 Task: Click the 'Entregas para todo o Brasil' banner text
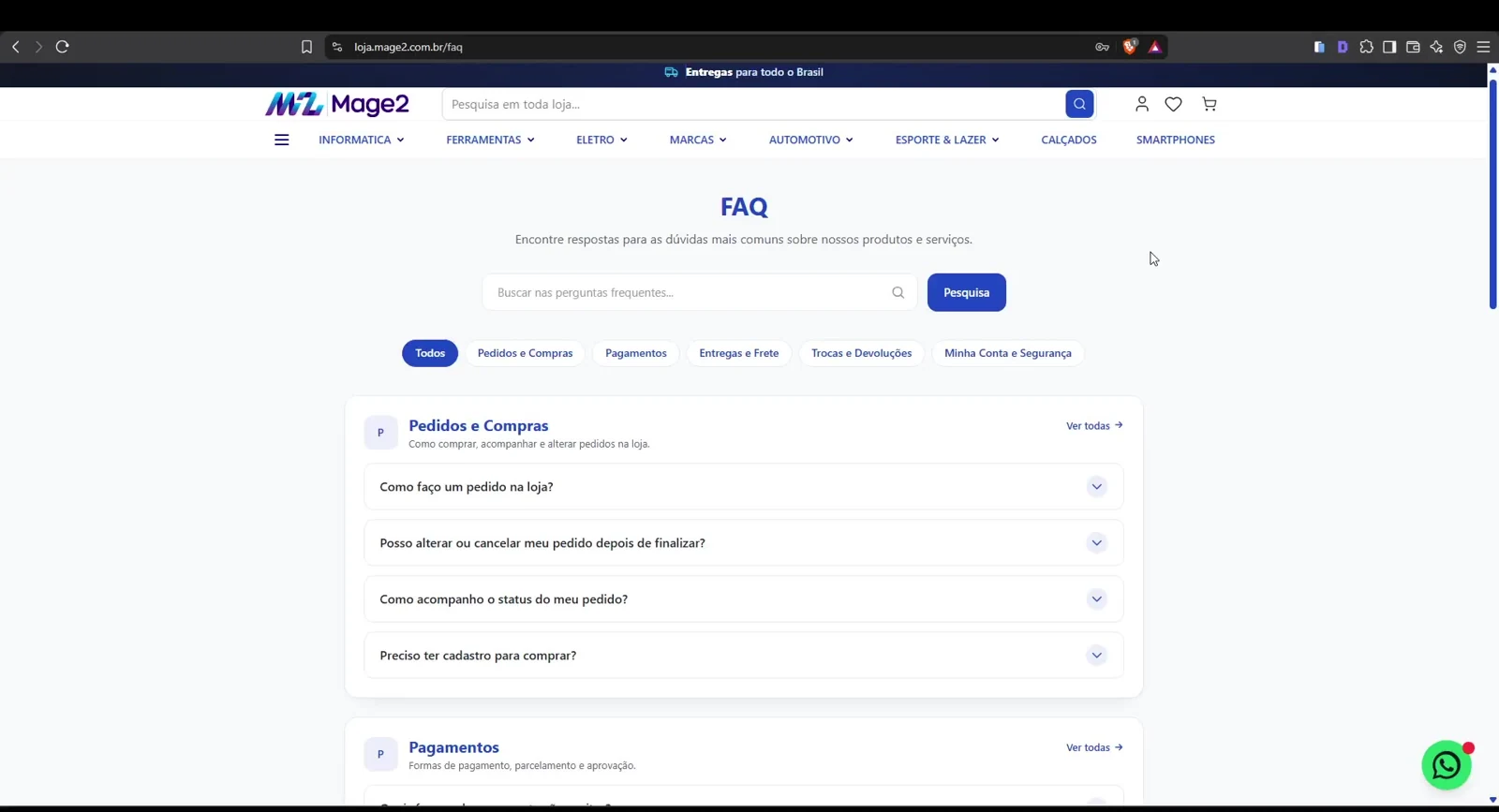coord(754,72)
